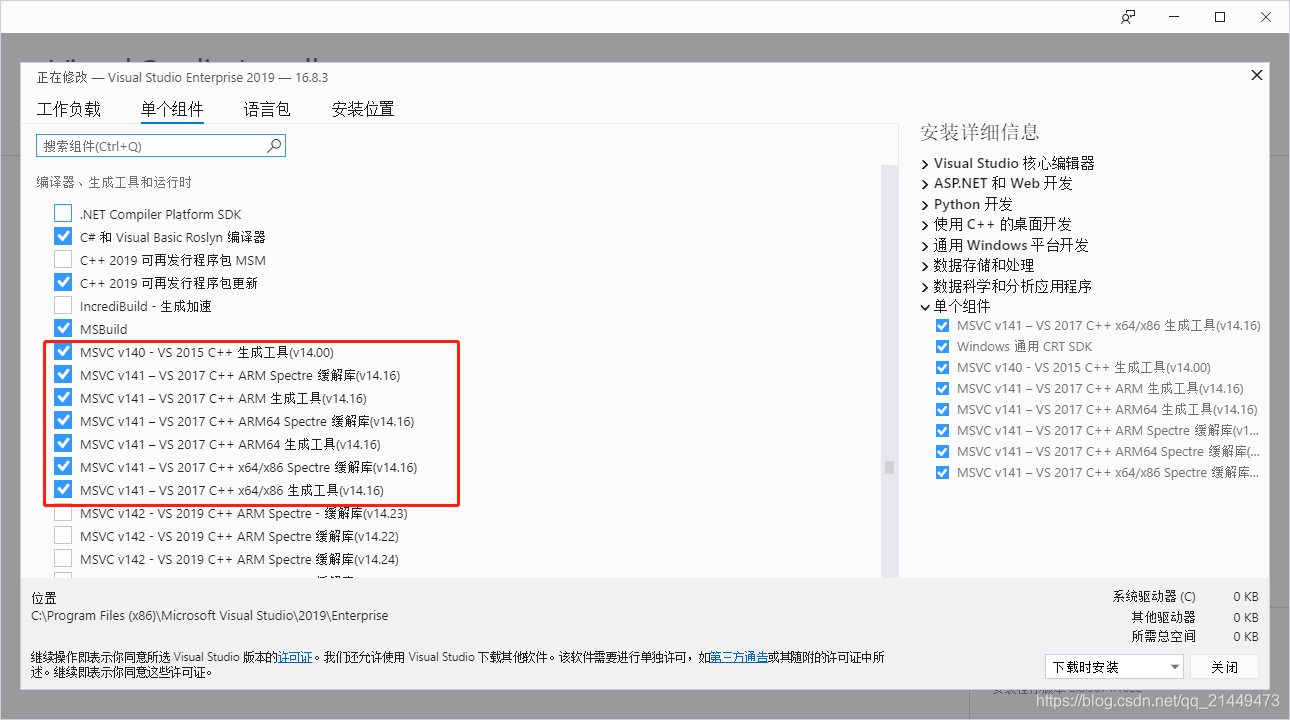Select the 单个组件 tab

pos(172,109)
